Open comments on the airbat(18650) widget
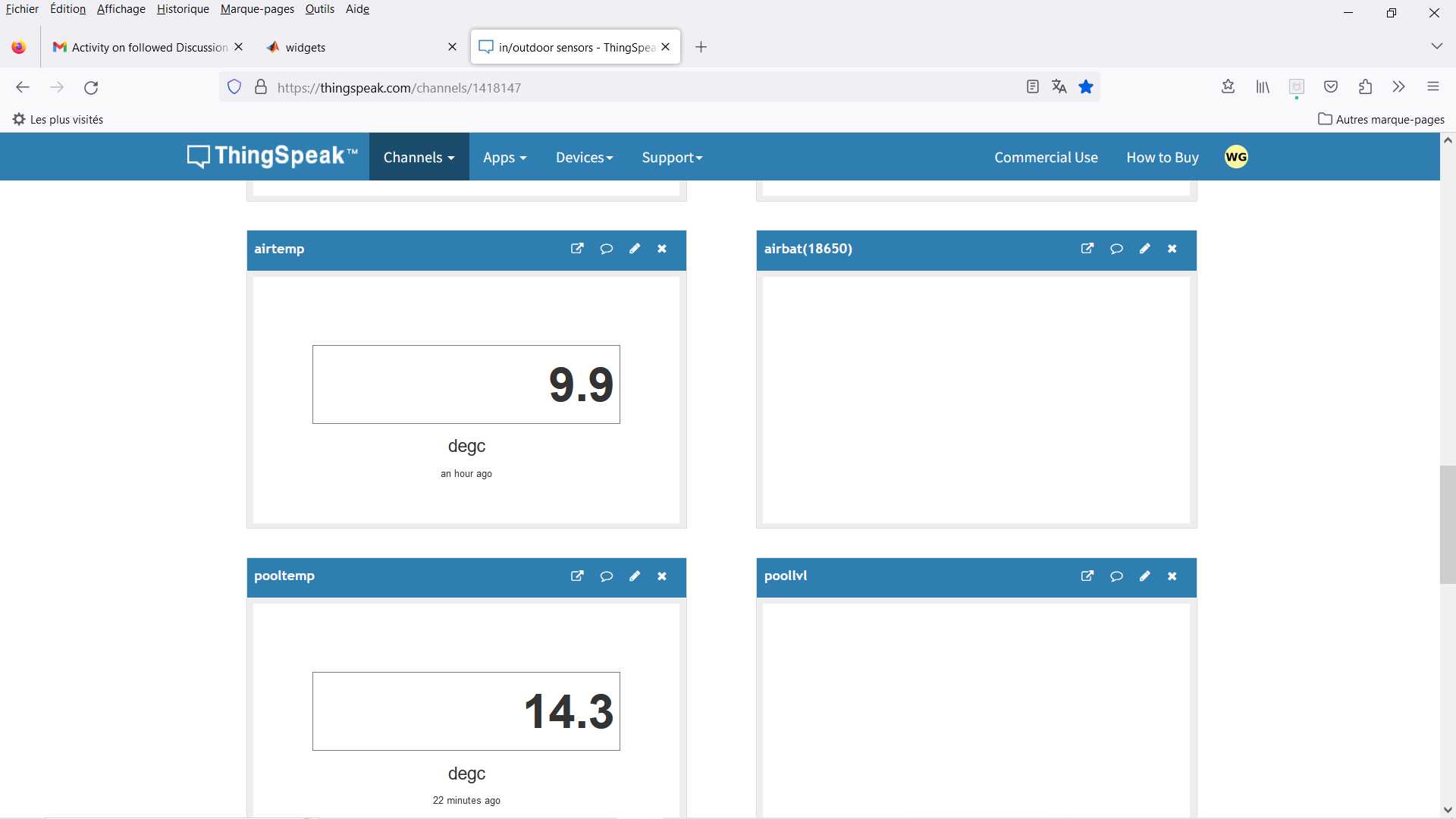This screenshot has height=819, width=1456. click(x=1116, y=249)
